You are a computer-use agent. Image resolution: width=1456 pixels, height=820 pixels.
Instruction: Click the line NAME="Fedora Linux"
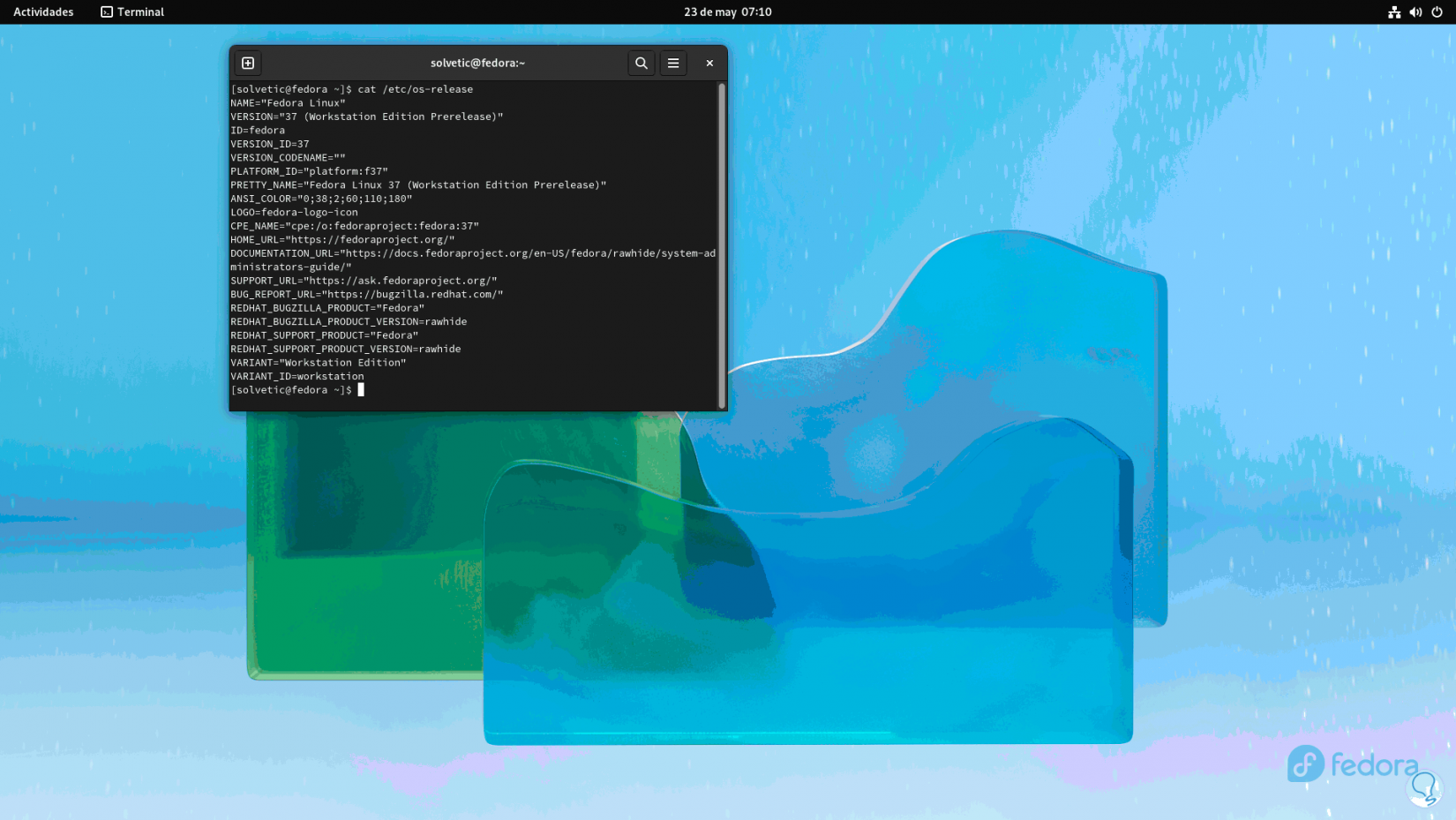coord(288,102)
